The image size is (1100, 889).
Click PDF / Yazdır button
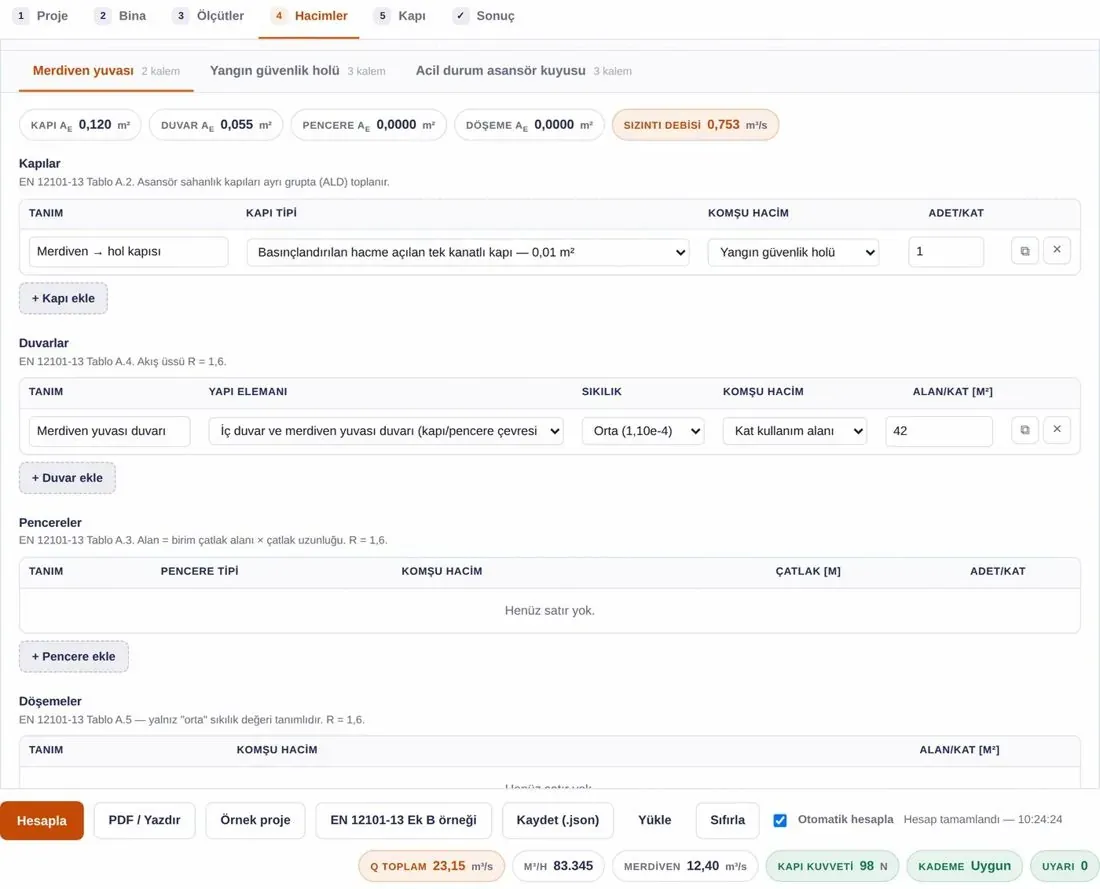pyautogui.click(x=145, y=820)
